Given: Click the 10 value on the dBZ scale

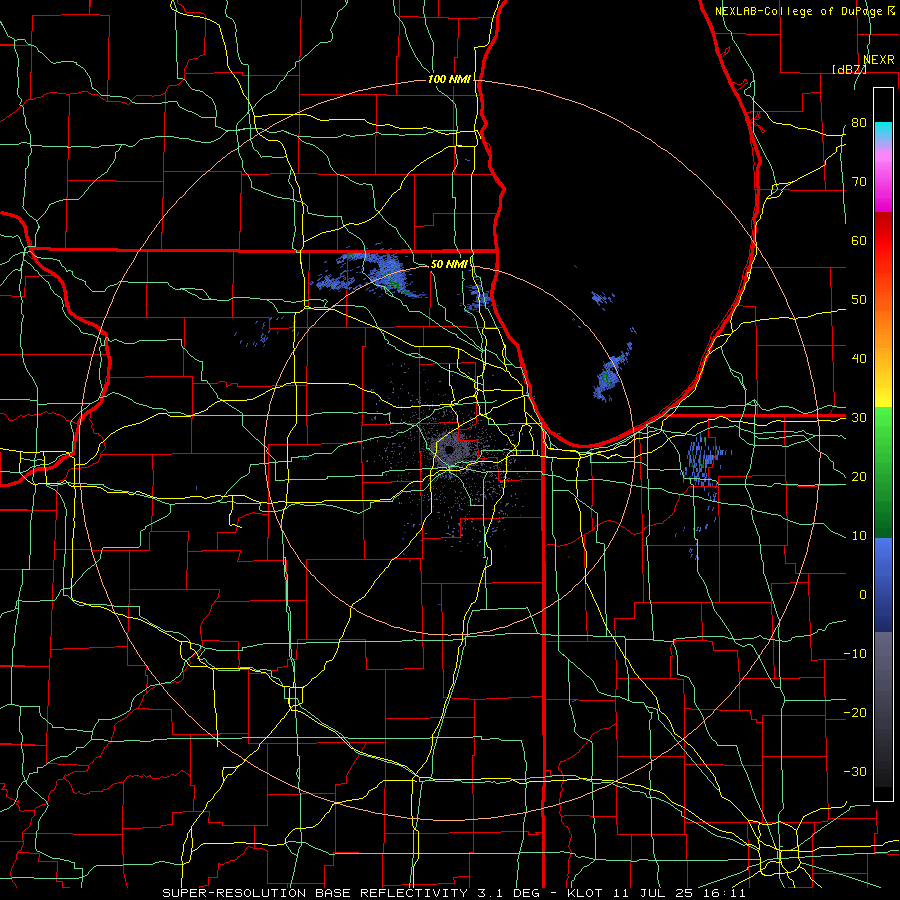Looking at the screenshot, I should click(859, 536).
